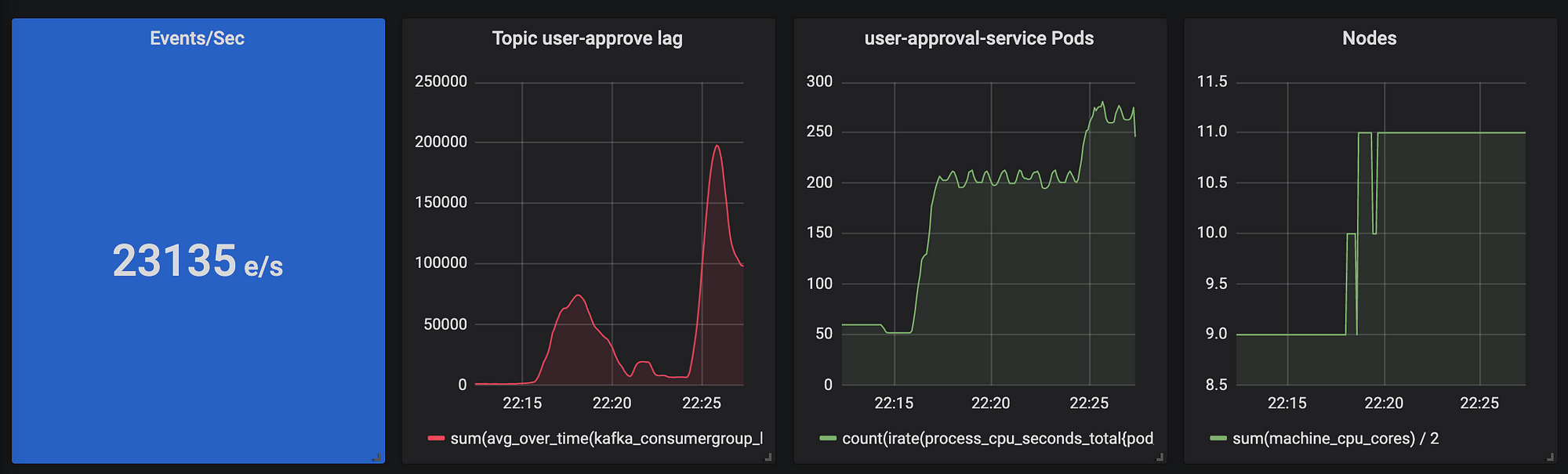1568x474 pixels.
Task: Click the 23135 e/s stat value
Action: point(198,261)
